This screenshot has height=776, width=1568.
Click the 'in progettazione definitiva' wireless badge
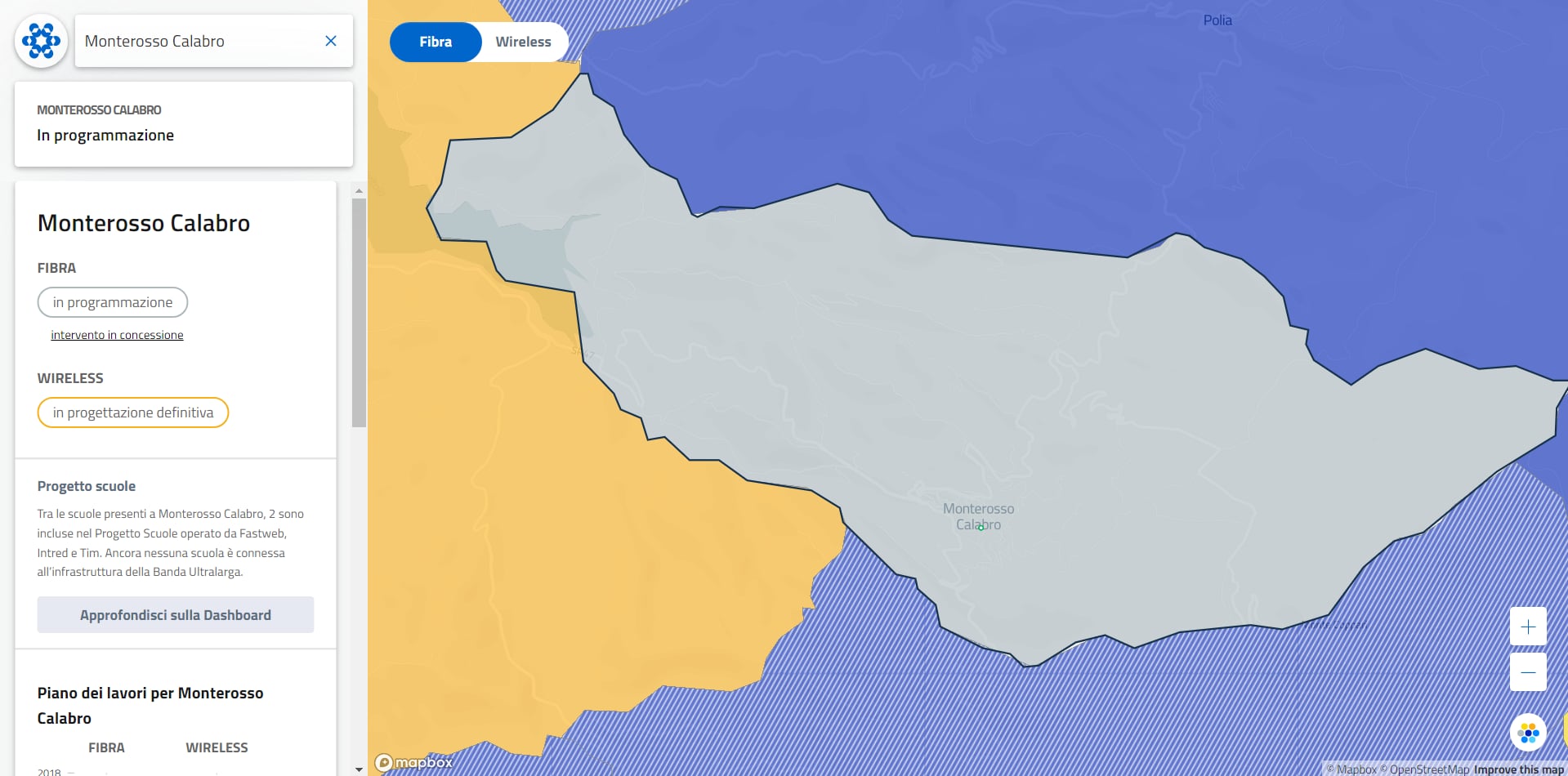coord(133,413)
